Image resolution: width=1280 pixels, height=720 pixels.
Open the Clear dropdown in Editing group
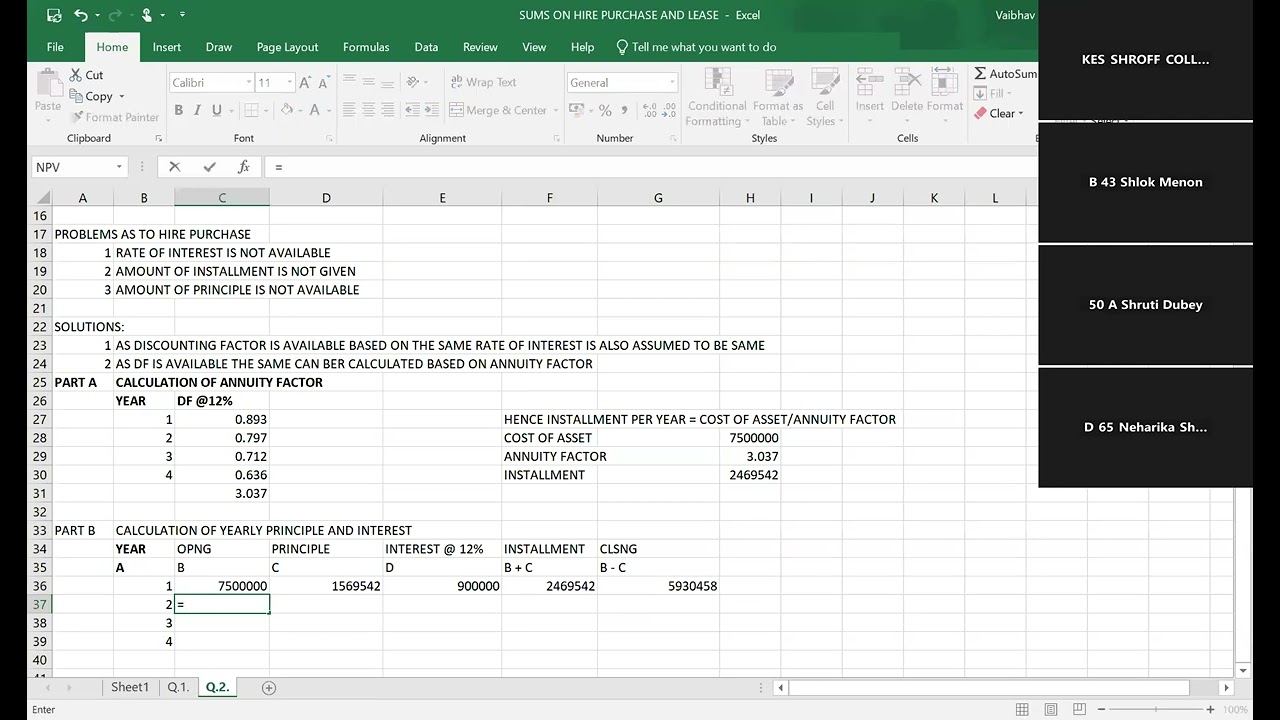pos(1020,114)
